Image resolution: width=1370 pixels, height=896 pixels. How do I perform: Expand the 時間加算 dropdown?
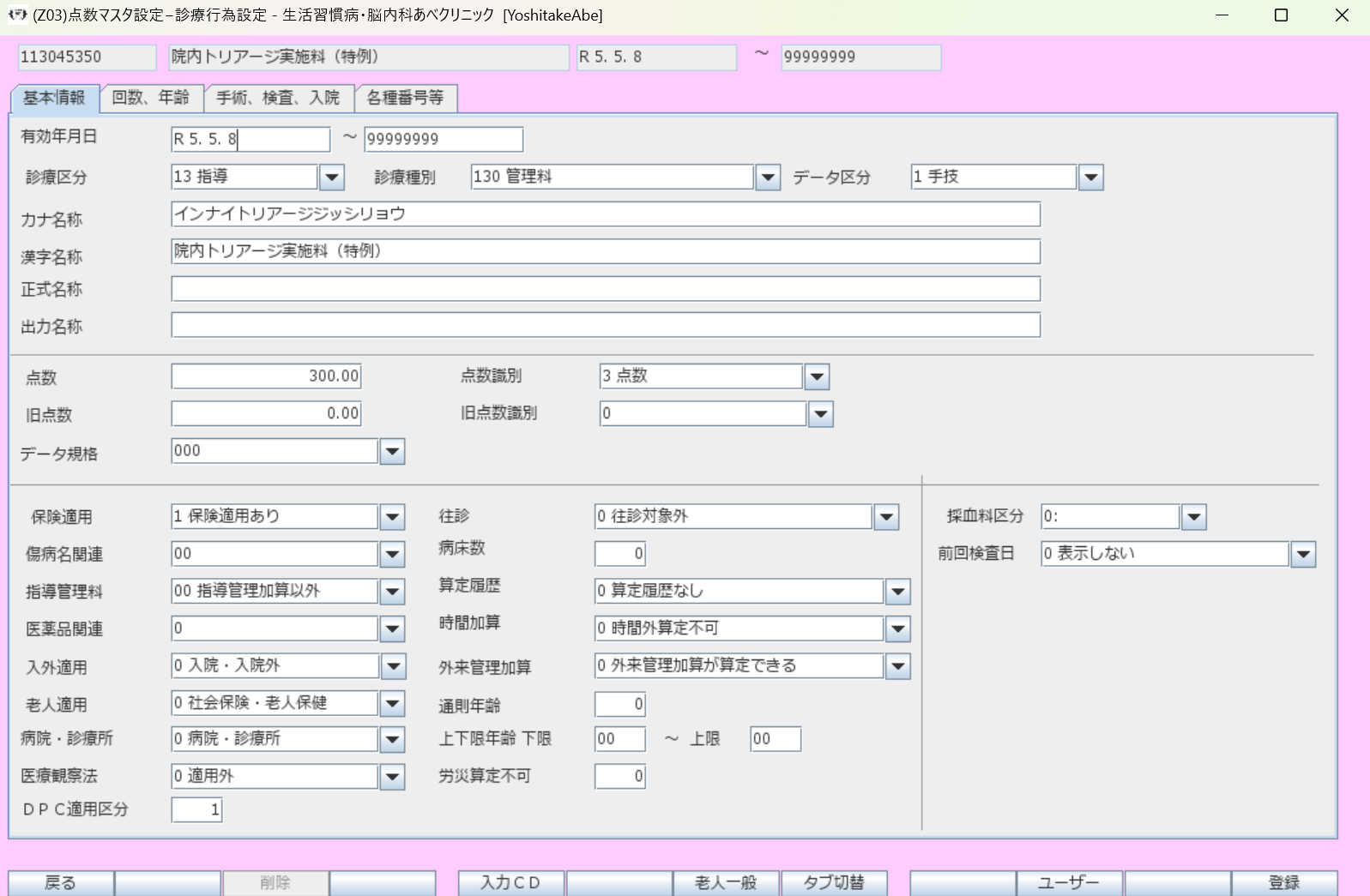897,629
